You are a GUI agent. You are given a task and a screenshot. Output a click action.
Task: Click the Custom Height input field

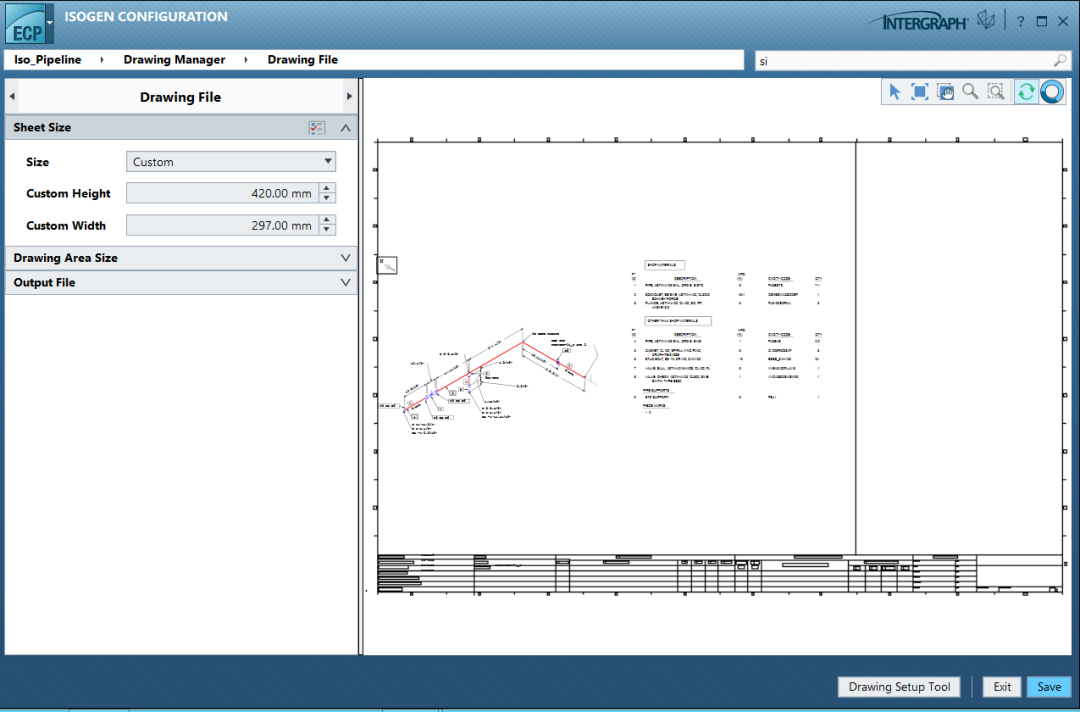click(222, 193)
